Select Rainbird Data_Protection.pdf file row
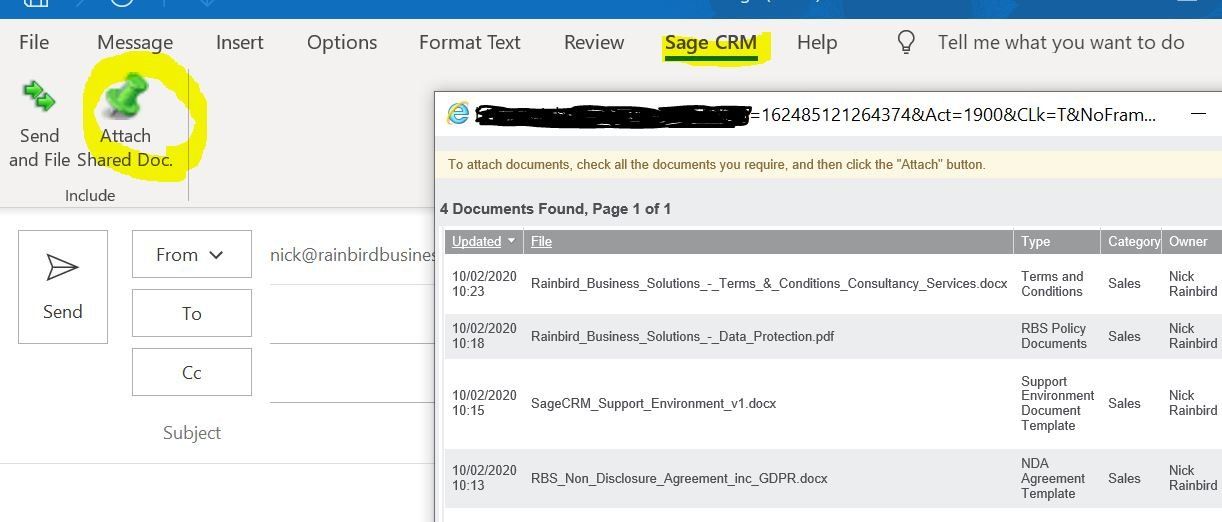 coord(682,336)
